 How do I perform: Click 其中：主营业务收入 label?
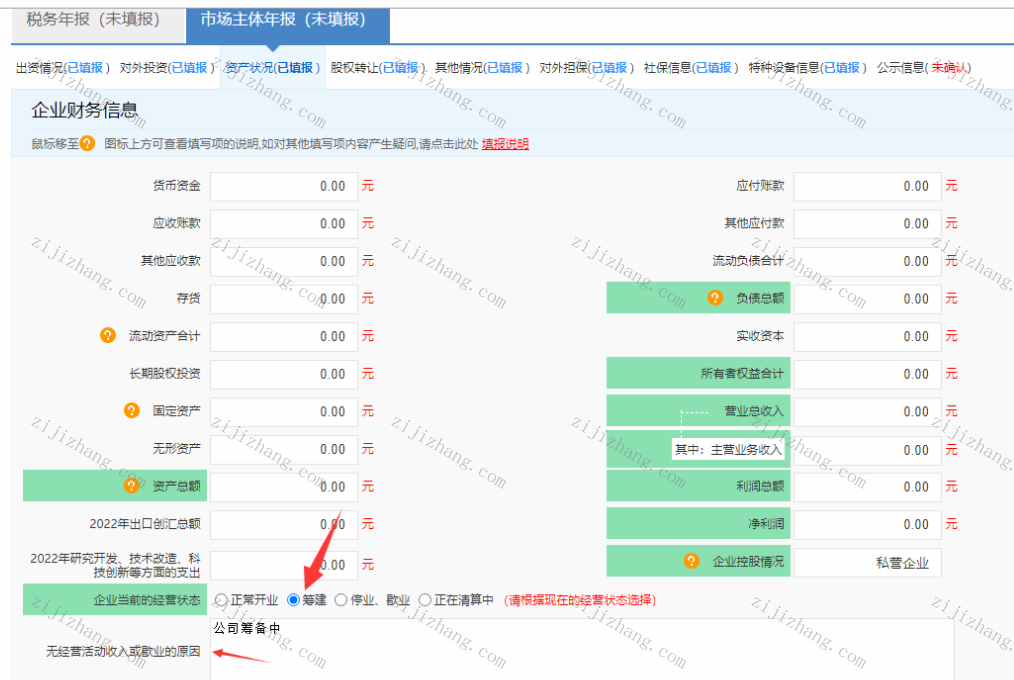728,449
